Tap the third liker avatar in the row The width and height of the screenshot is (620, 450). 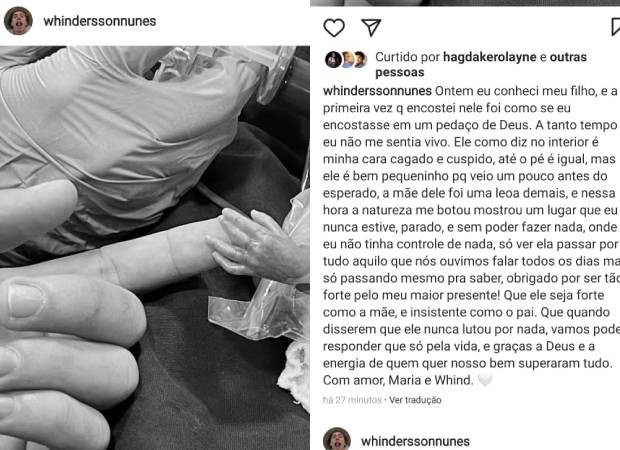click(x=359, y=59)
